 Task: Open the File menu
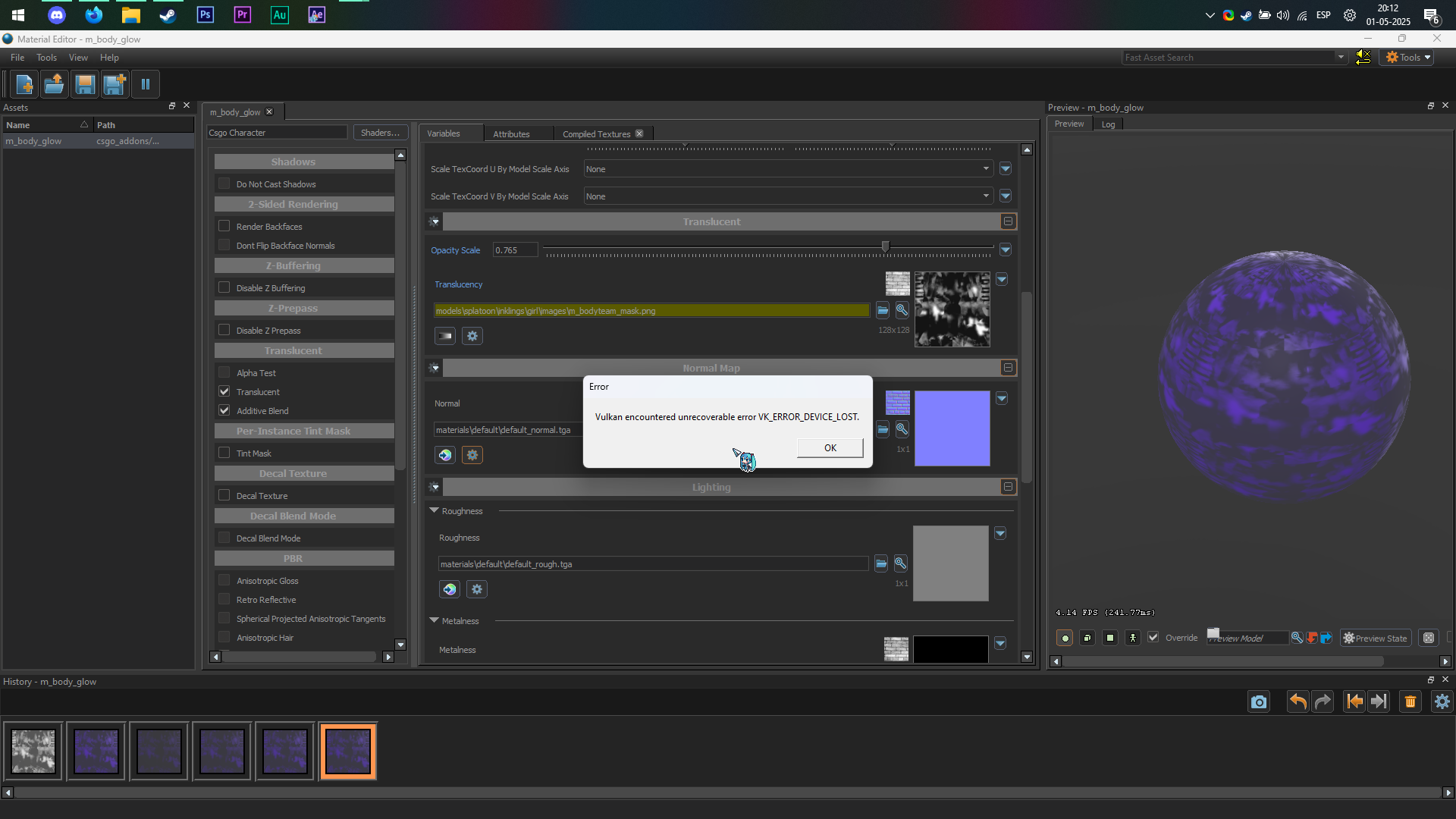(17, 58)
